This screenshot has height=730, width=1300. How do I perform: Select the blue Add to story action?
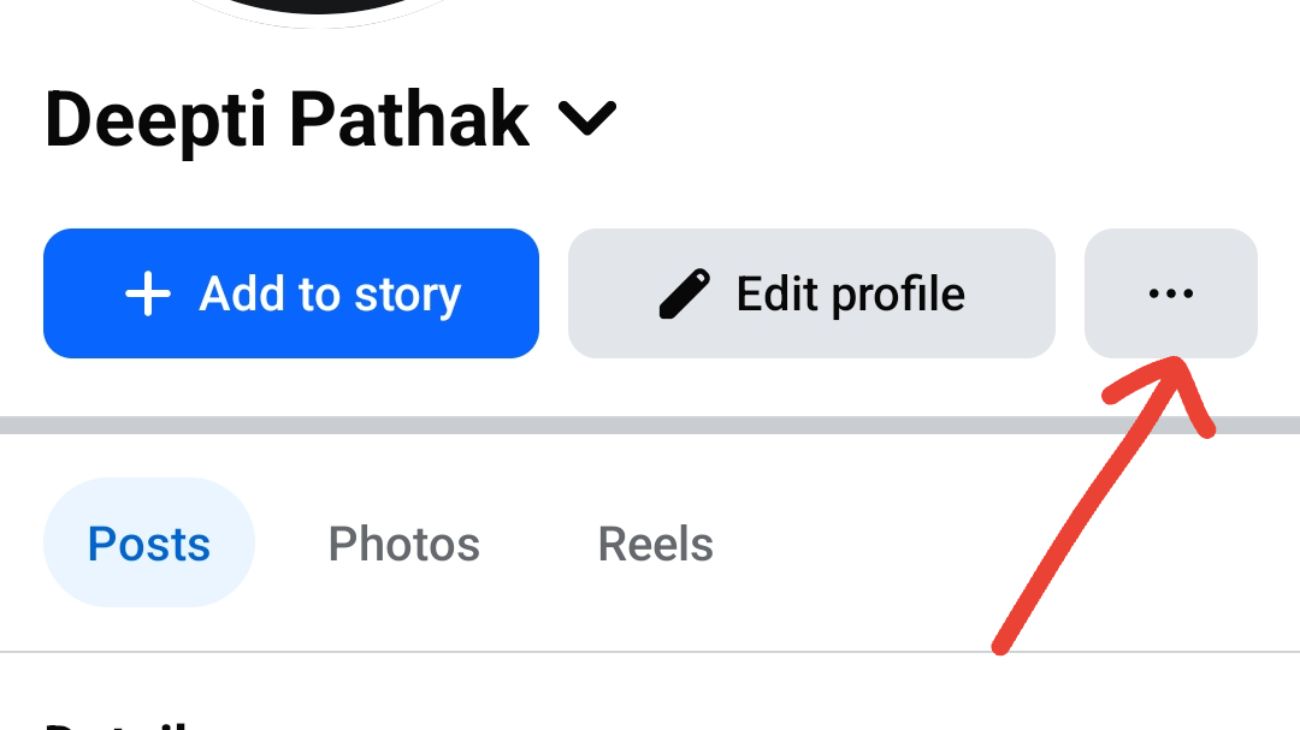tap(290, 292)
